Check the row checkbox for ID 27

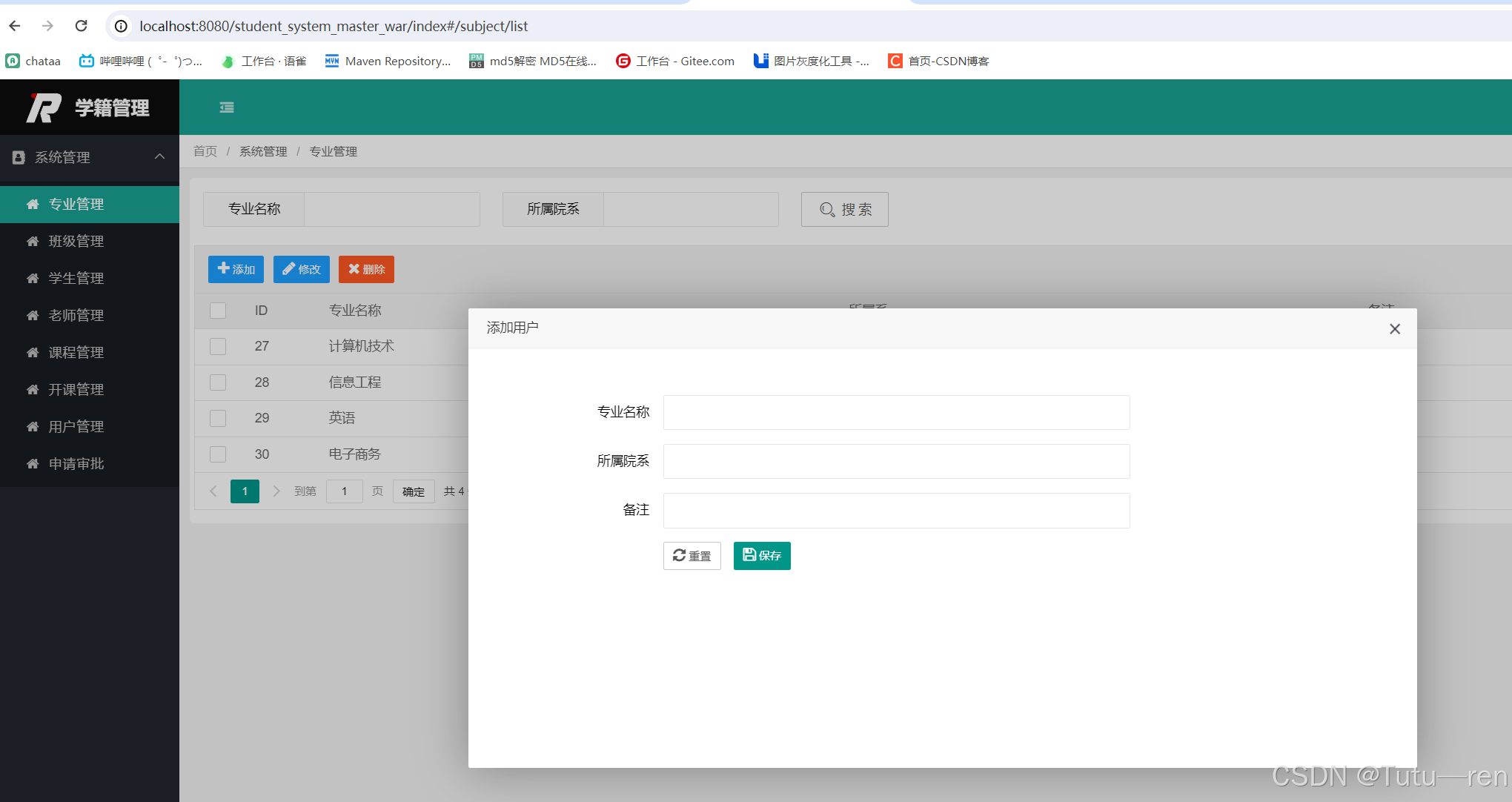pos(218,346)
